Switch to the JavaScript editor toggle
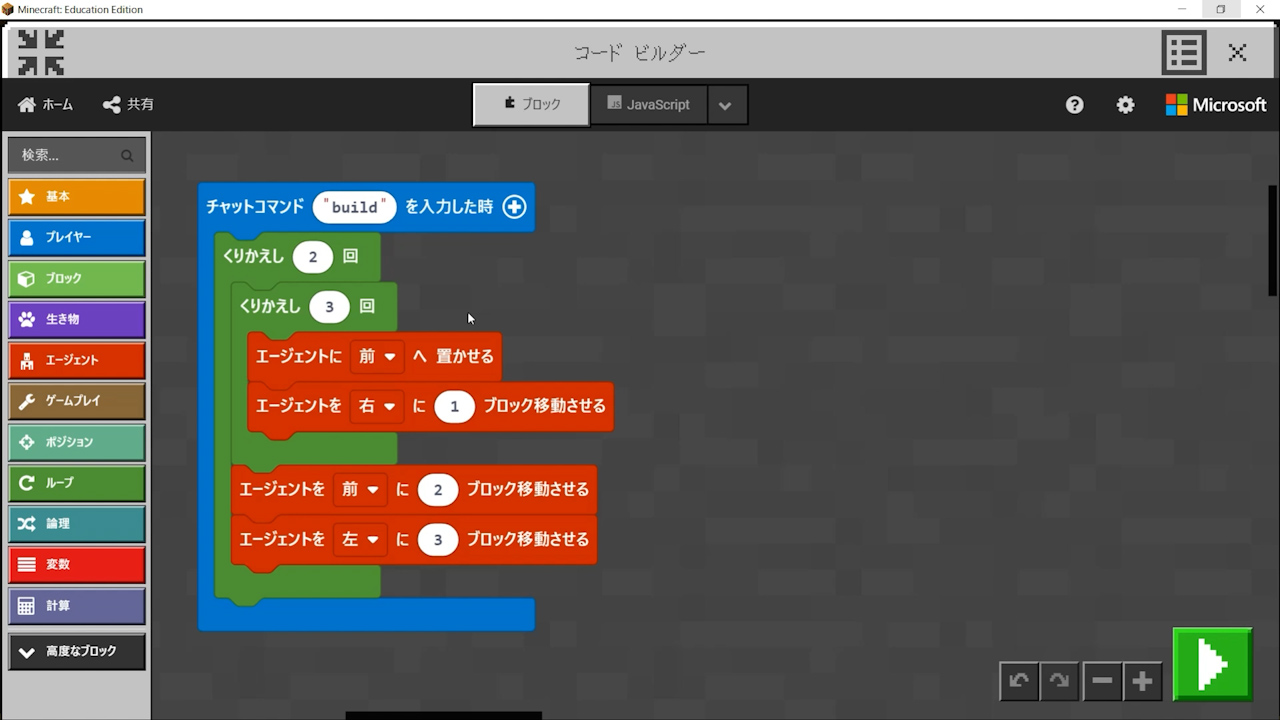This screenshot has height=720, width=1280. 649,105
